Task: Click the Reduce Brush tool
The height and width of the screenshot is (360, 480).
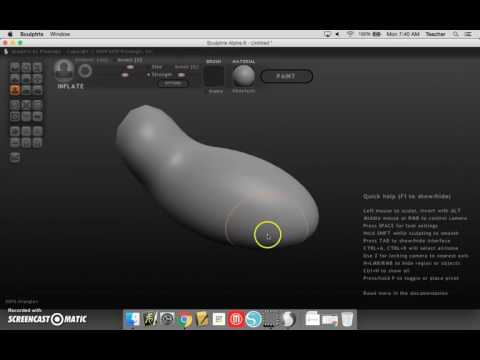Action: point(15,105)
